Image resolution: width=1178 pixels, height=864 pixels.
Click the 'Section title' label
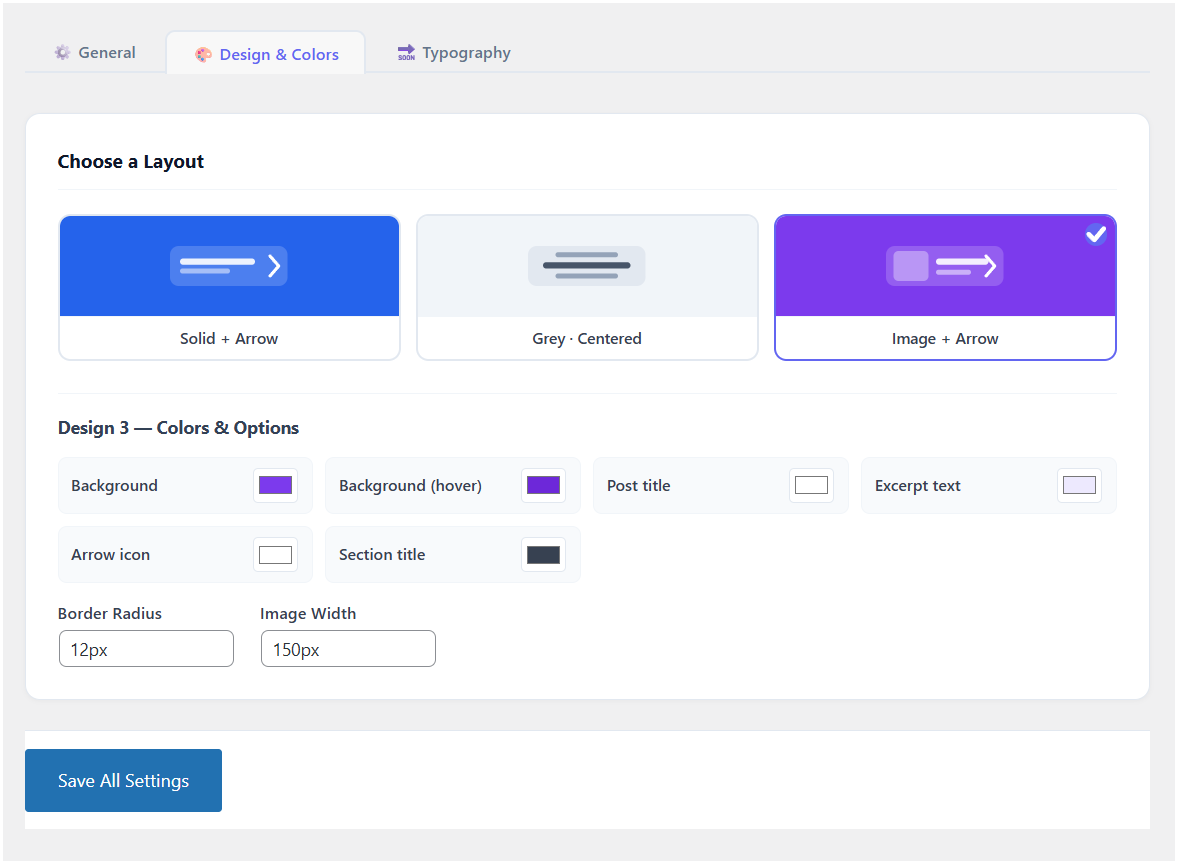[x=382, y=554]
